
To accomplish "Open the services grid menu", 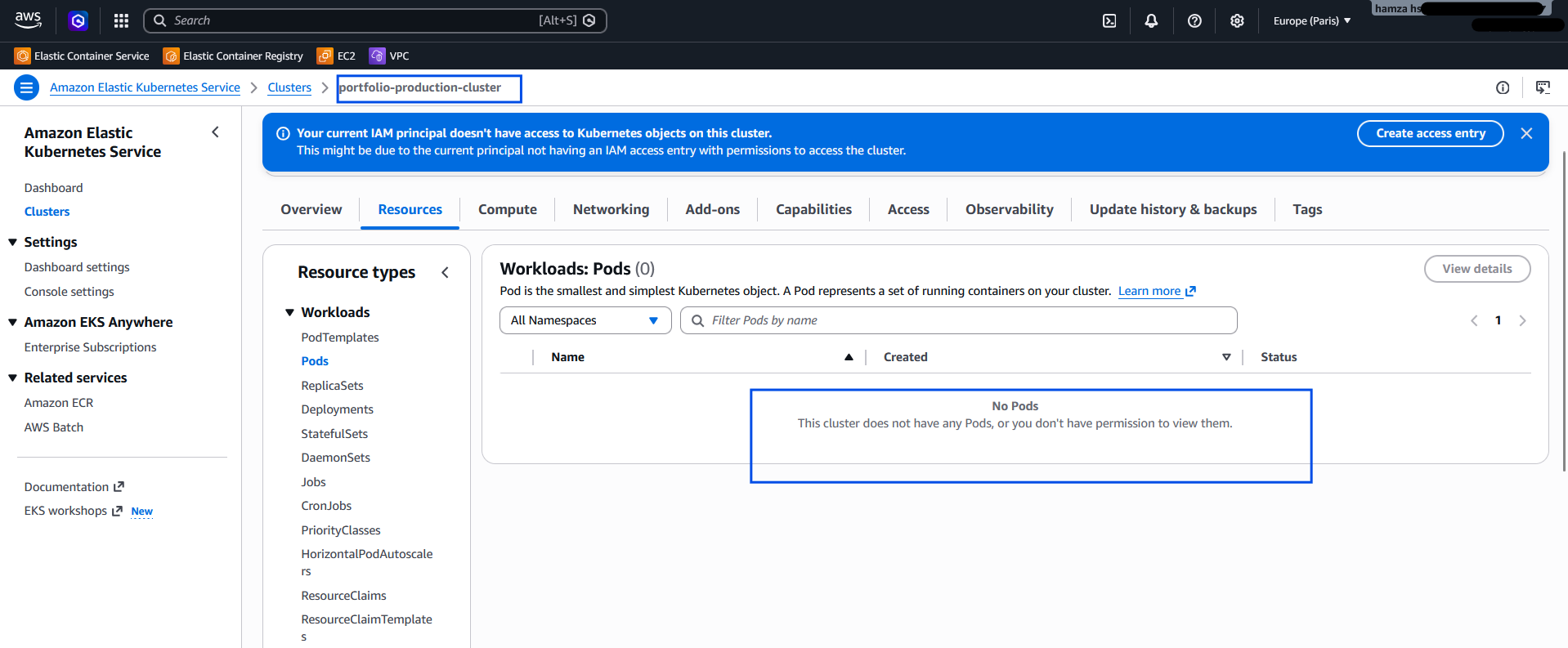I will click(x=121, y=20).
